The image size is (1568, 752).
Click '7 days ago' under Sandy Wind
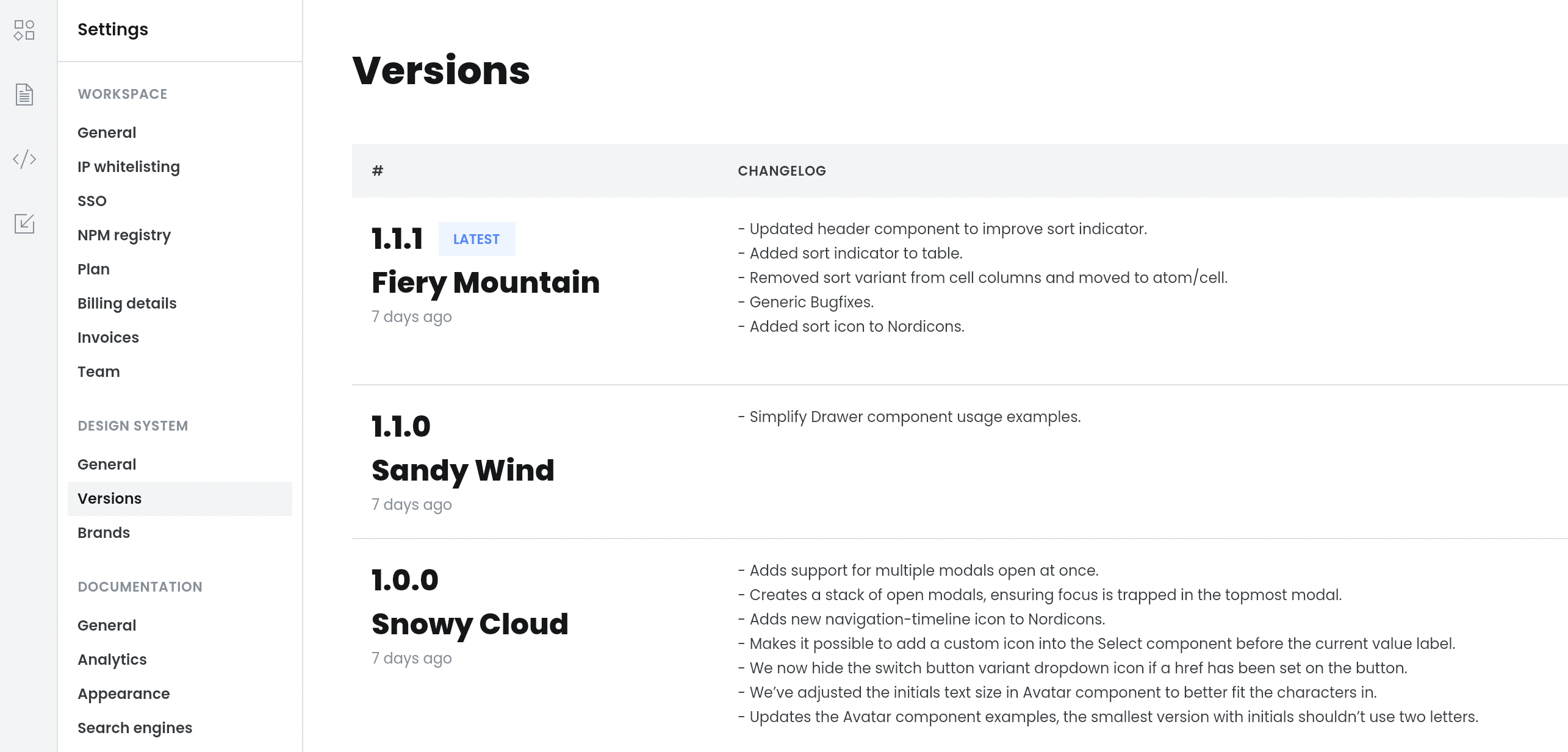tap(412, 504)
